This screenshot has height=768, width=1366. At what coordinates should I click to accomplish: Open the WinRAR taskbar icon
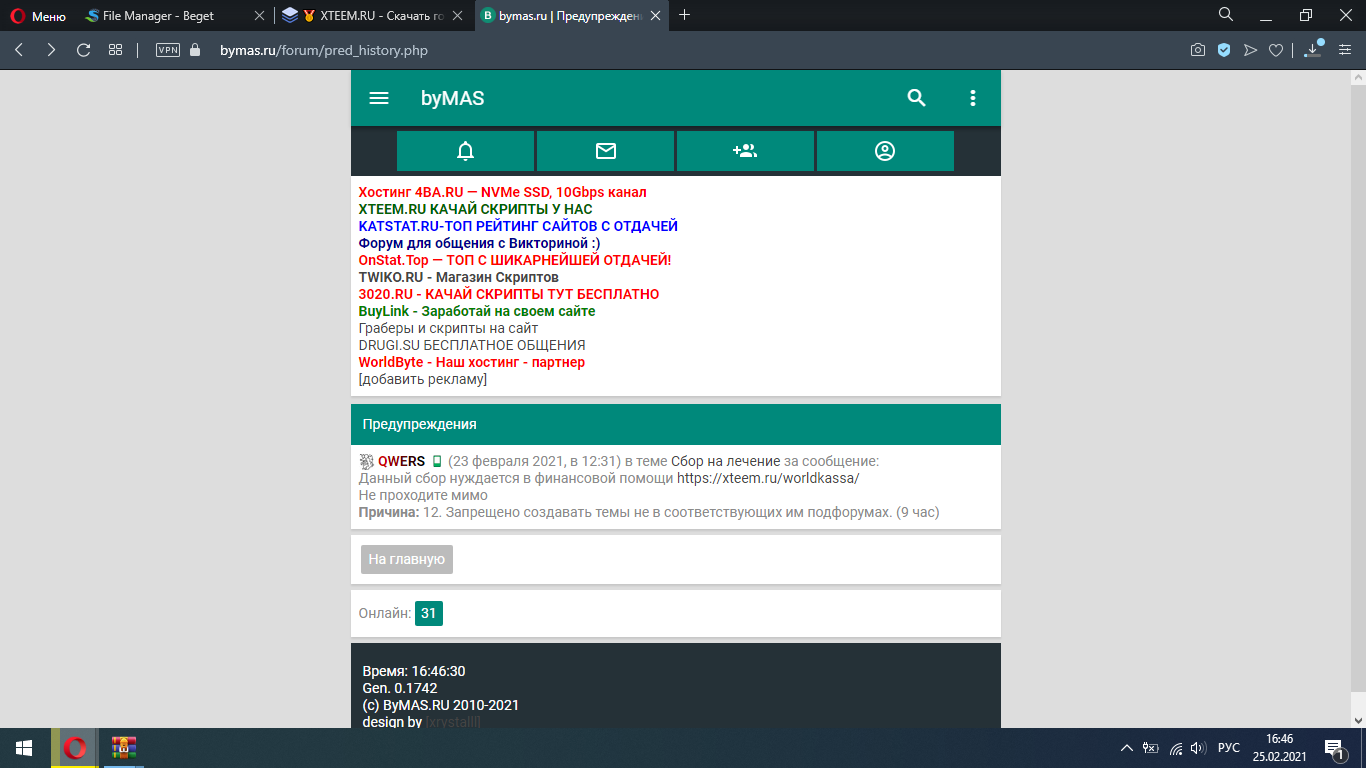pos(123,747)
